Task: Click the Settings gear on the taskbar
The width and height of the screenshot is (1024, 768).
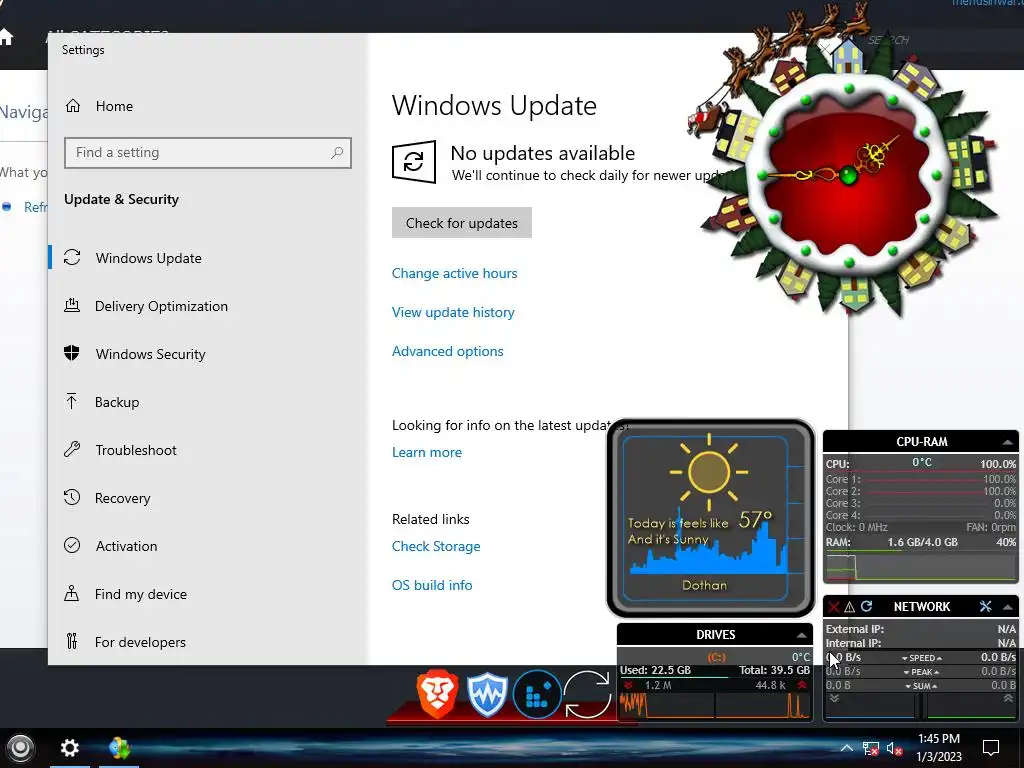Action: tap(70, 748)
